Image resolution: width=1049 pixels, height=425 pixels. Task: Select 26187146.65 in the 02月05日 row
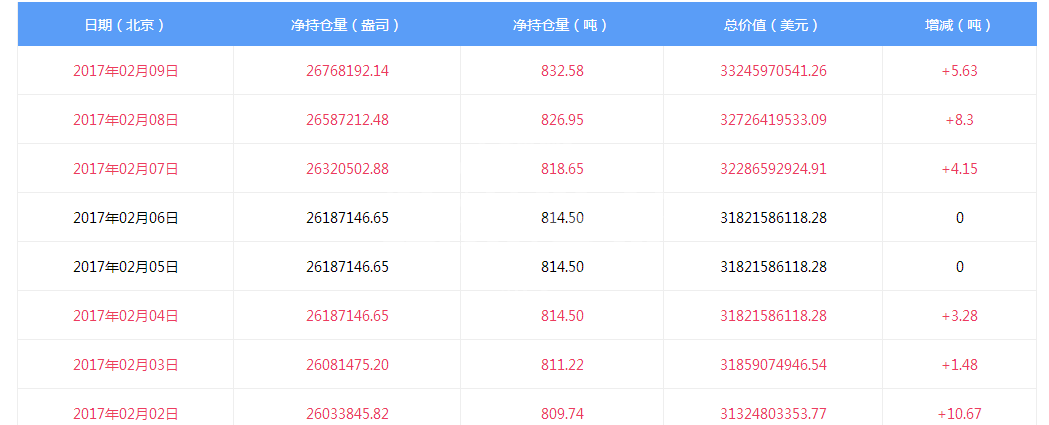coord(347,266)
